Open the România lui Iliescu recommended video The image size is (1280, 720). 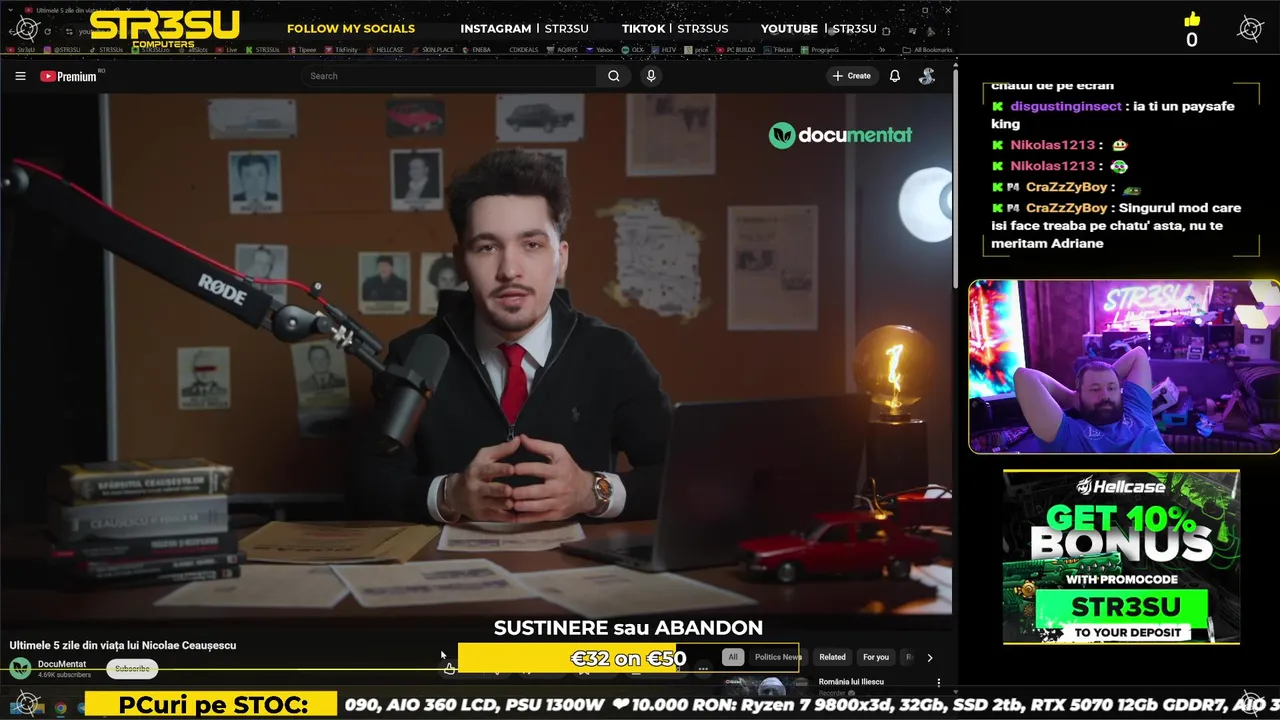(851, 682)
